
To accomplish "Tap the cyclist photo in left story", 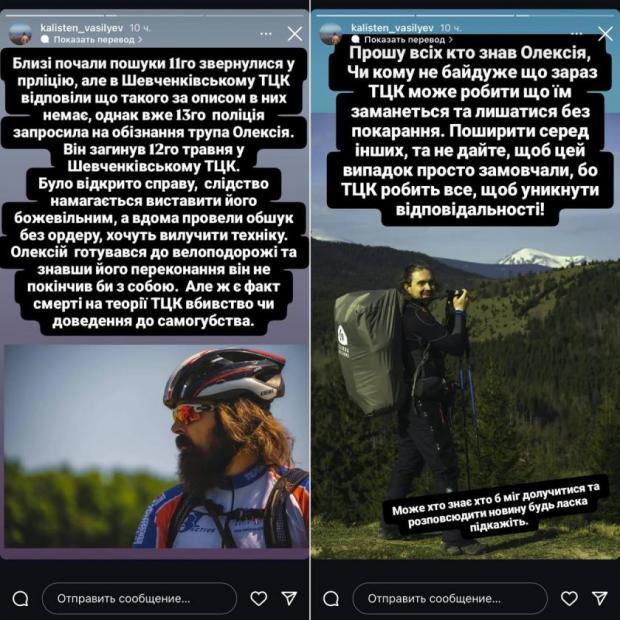I will pos(157,446).
